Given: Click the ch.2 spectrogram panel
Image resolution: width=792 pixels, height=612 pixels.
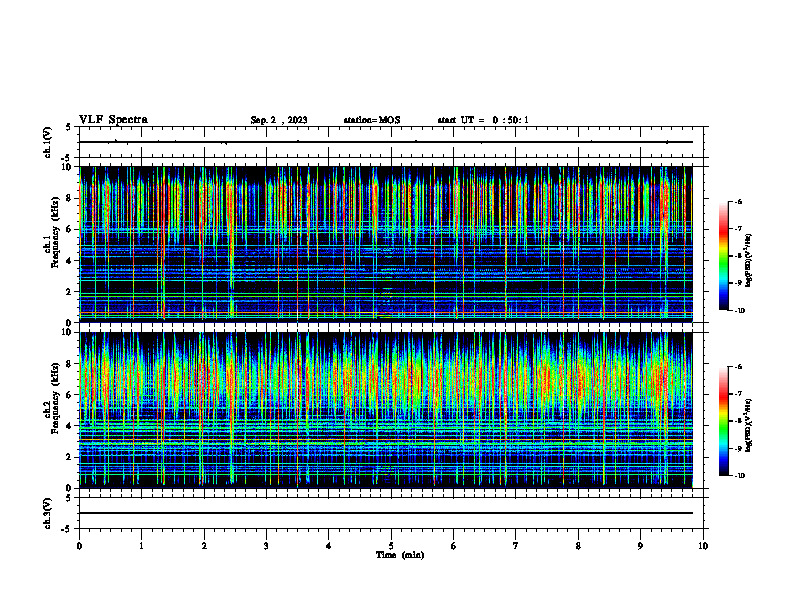Looking at the screenshot, I should [386, 410].
